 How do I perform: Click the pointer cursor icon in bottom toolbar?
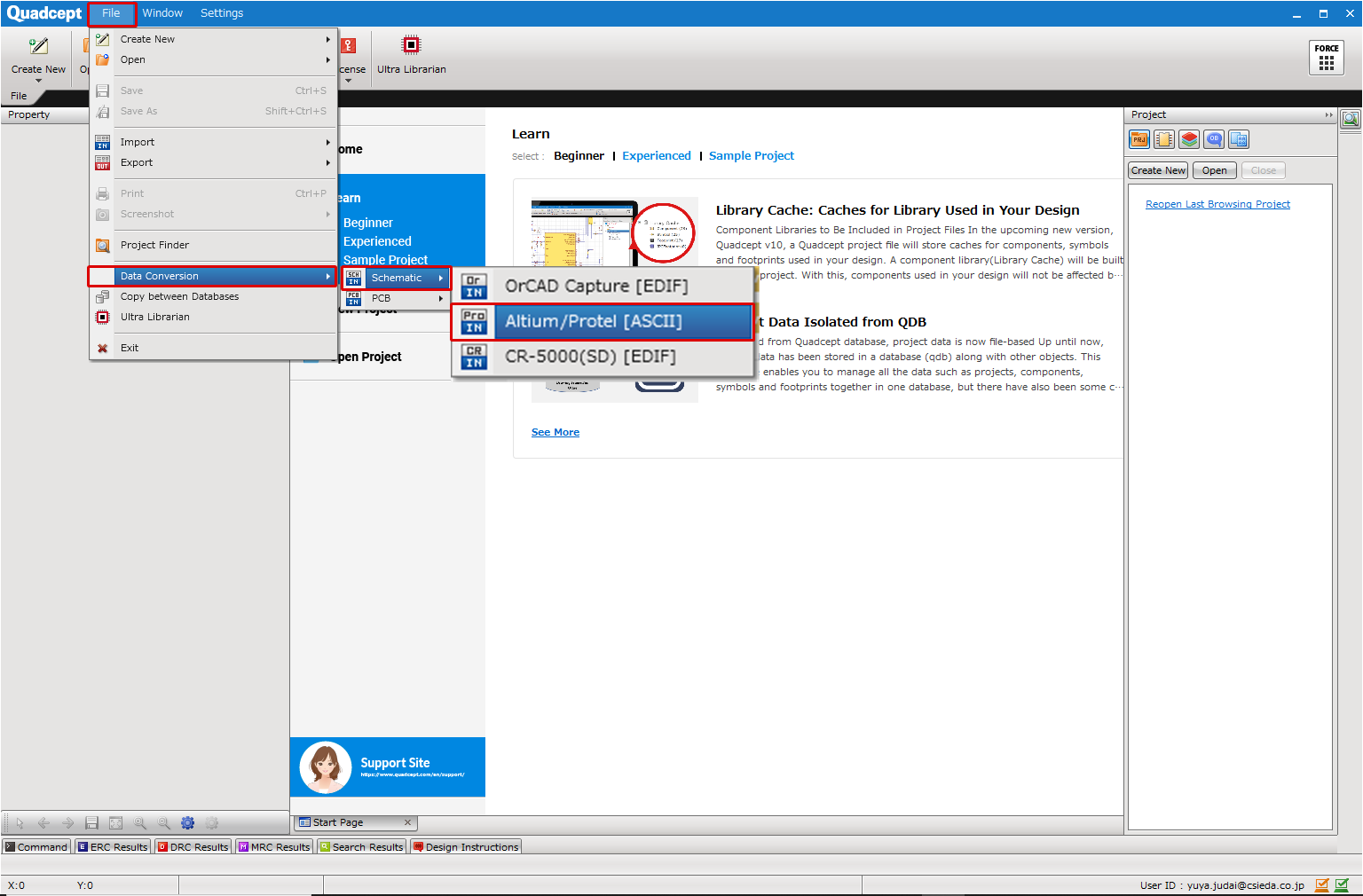click(x=20, y=823)
